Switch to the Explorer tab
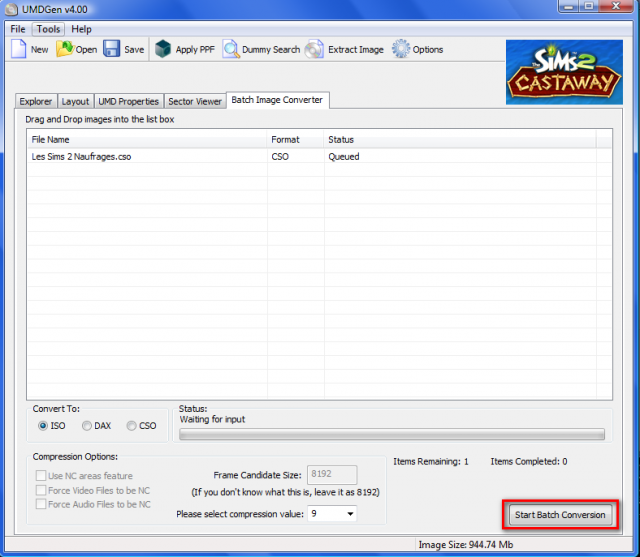The height and width of the screenshot is (557, 640). pyautogui.click(x=36, y=101)
